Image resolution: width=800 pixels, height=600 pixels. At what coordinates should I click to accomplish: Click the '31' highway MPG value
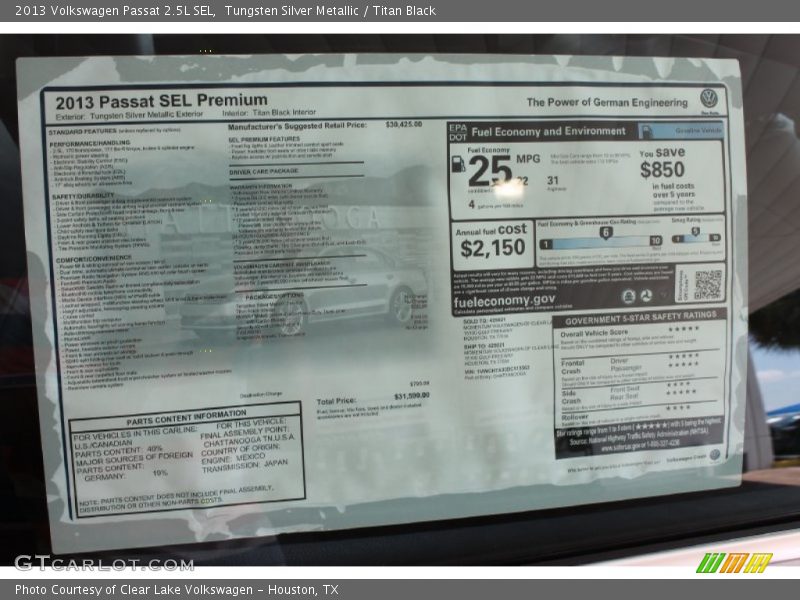(x=553, y=180)
